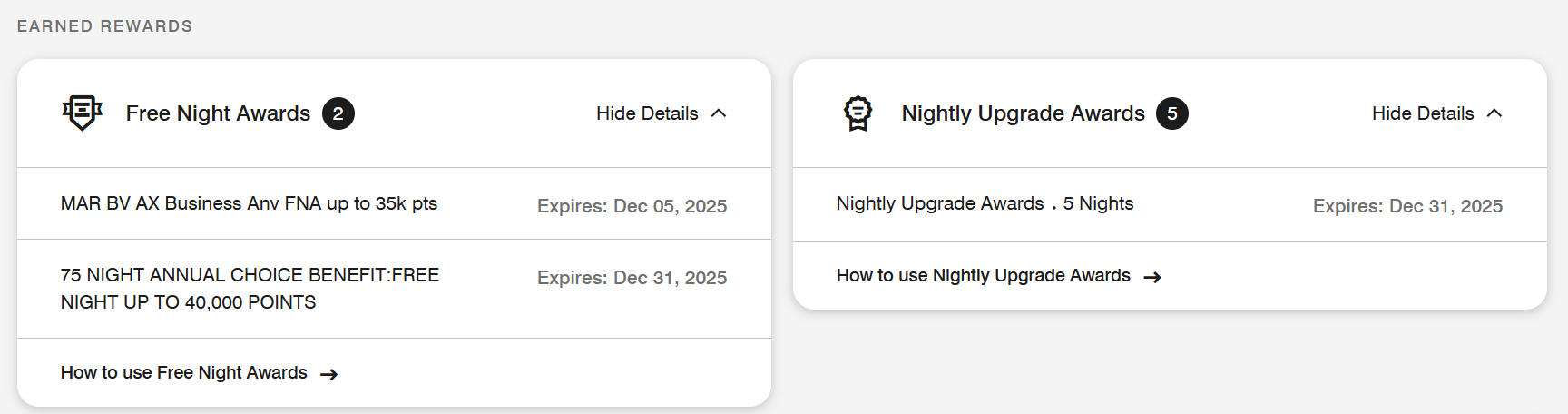The height and width of the screenshot is (414, 1568).
Task: Click the arrow next to How to use Nightly Upgrade Awards
Action: pos(1152,277)
